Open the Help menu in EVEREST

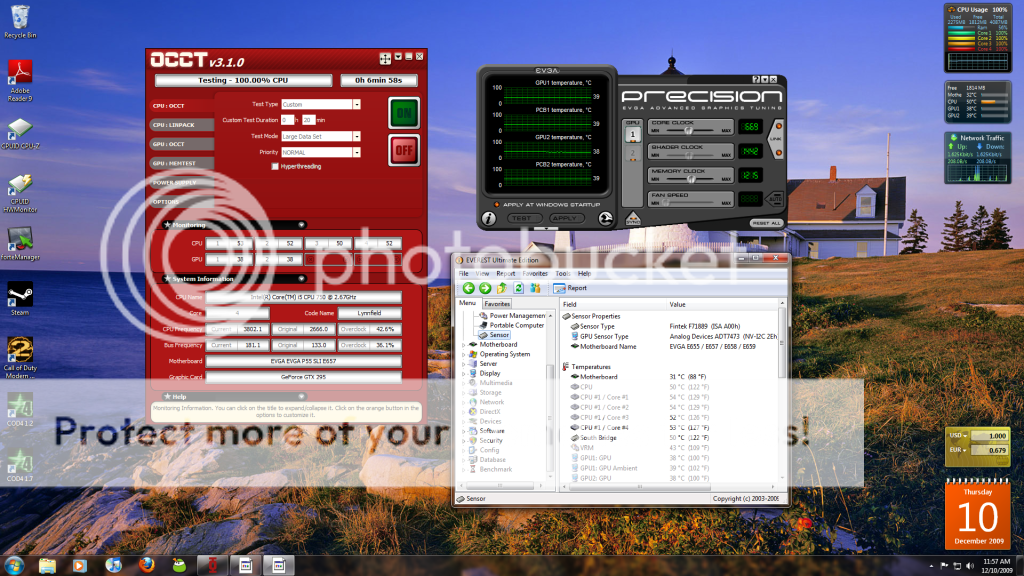pyautogui.click(x=584, y=274)
